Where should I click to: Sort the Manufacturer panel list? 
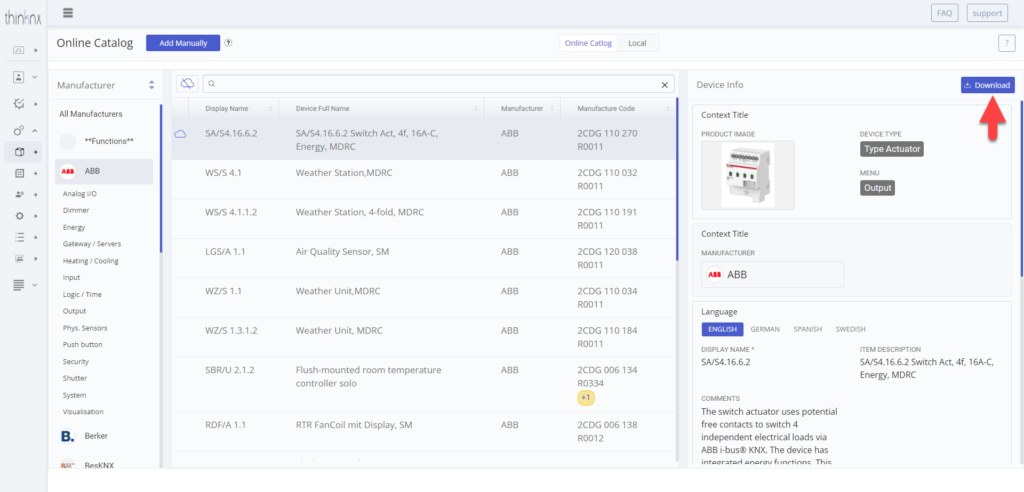152,85
